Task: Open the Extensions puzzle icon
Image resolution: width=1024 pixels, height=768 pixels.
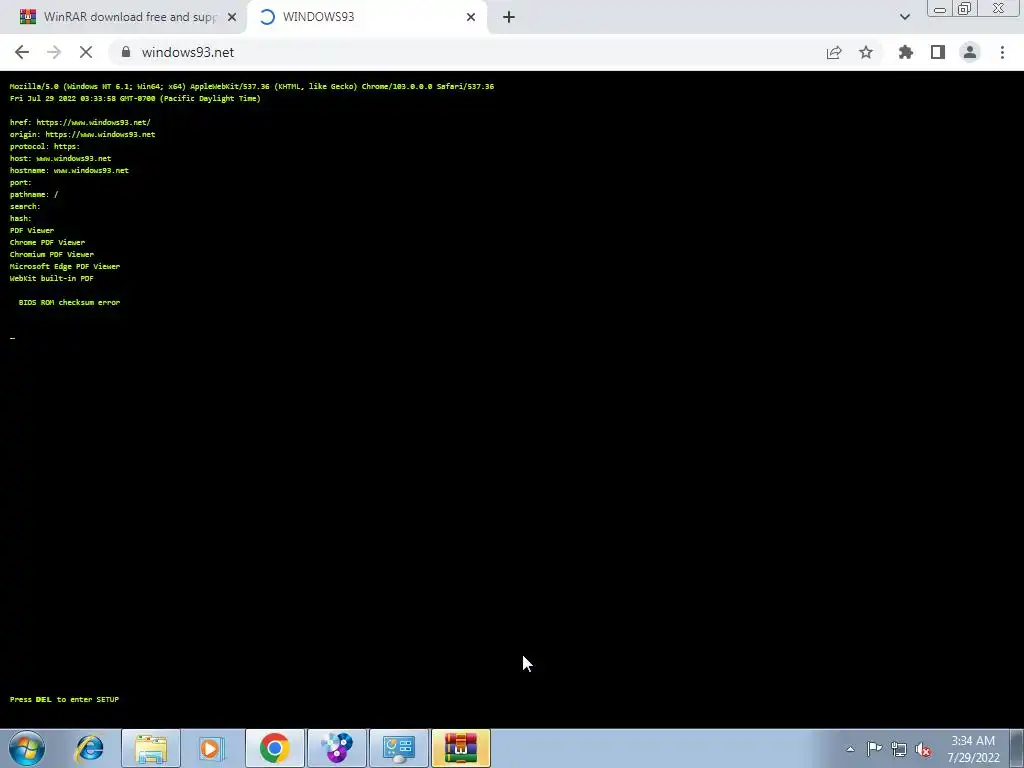Action: pyautogui.click(x=906, y=52)
